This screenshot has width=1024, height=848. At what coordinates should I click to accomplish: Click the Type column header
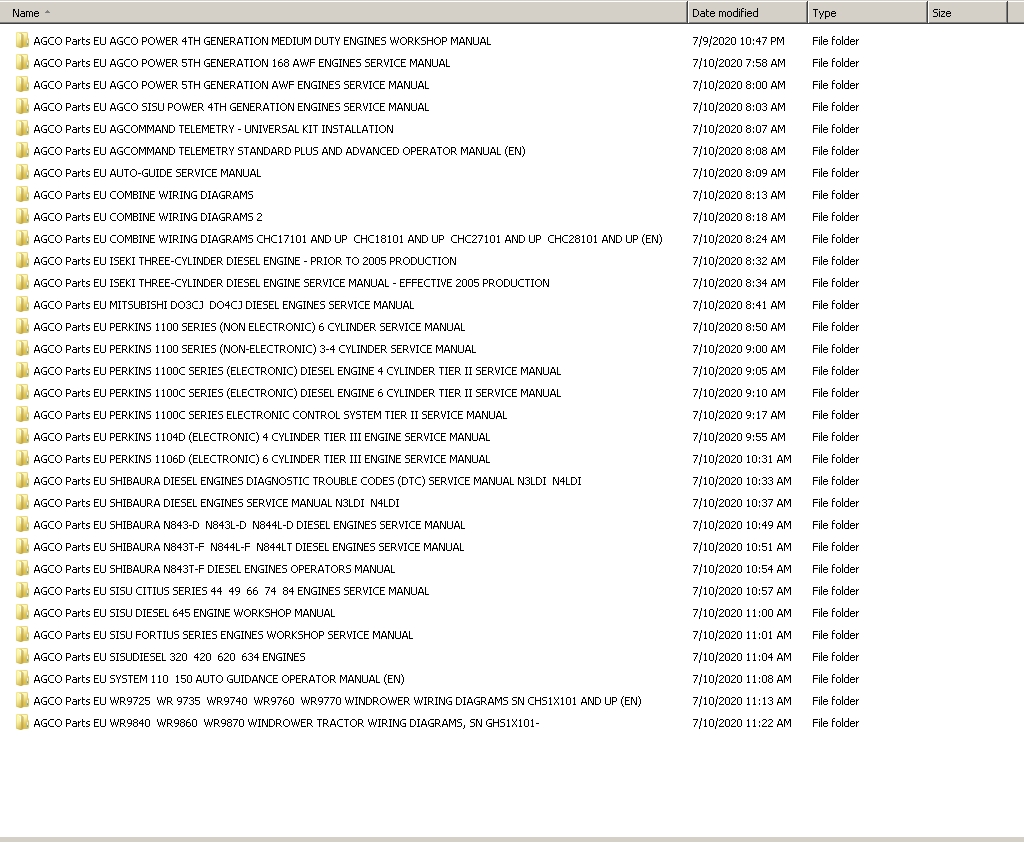pos(867,12)
